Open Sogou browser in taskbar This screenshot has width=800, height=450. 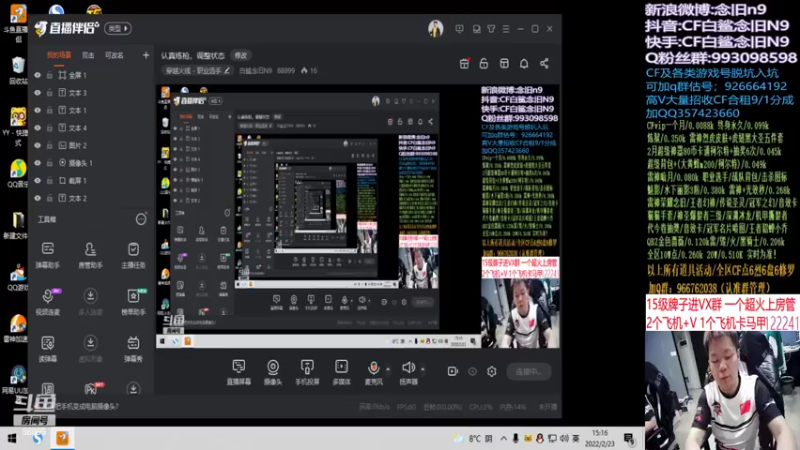click(x=38, y=438)
